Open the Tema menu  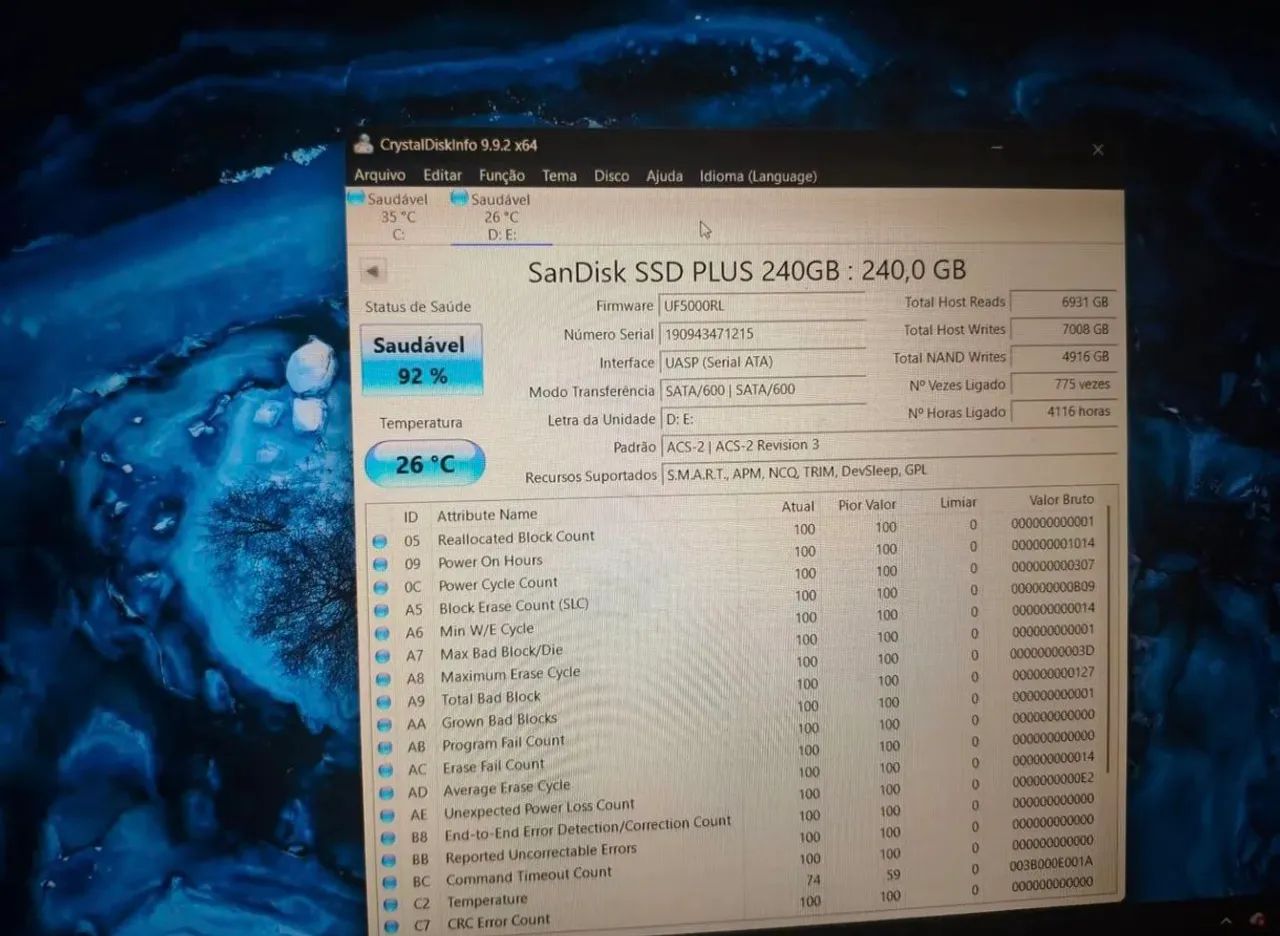point(559,175)
